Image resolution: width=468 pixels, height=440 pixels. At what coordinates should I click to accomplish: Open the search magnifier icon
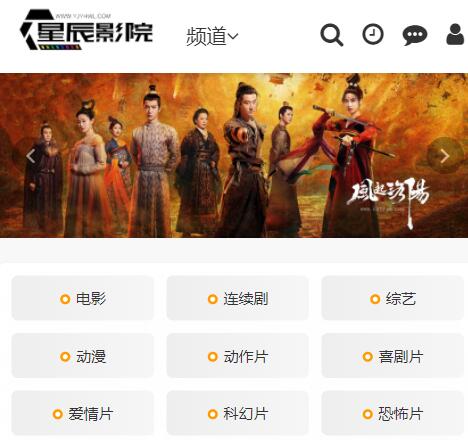click(332, 35)
